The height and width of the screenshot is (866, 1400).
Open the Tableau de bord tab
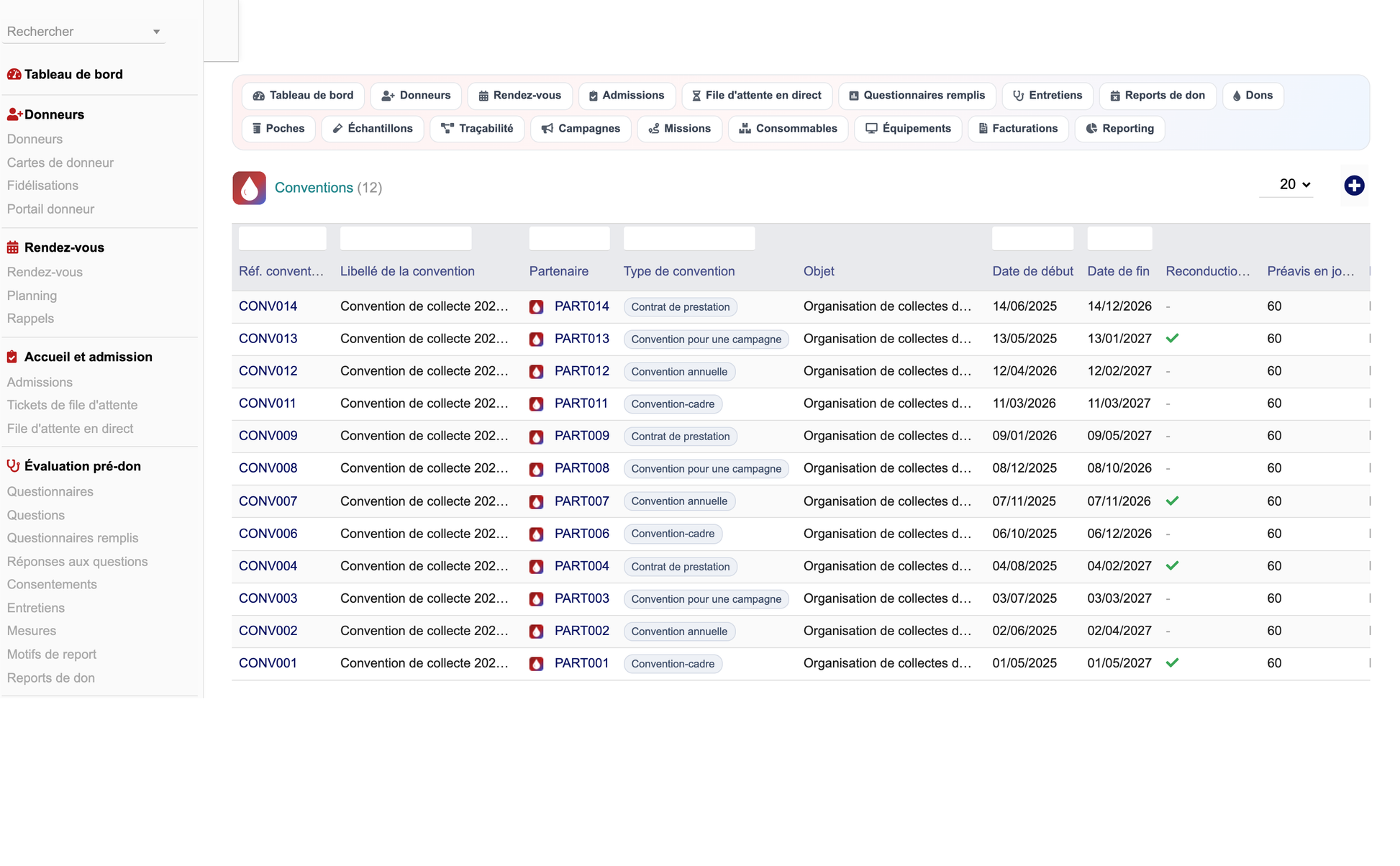click(303, 96)
